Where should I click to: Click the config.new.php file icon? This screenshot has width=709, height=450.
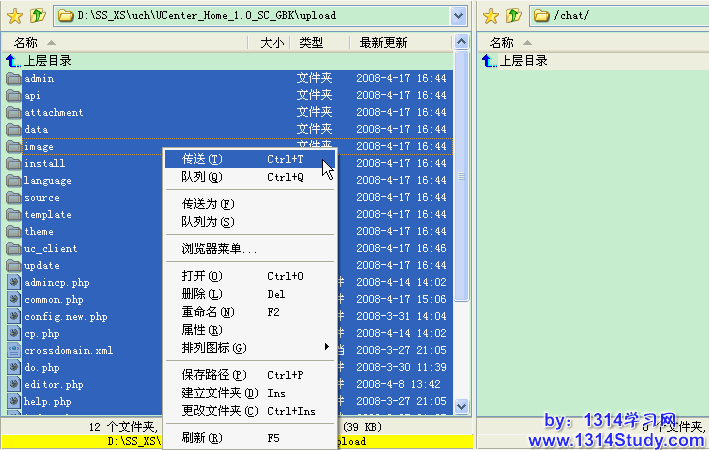point(13,317)
